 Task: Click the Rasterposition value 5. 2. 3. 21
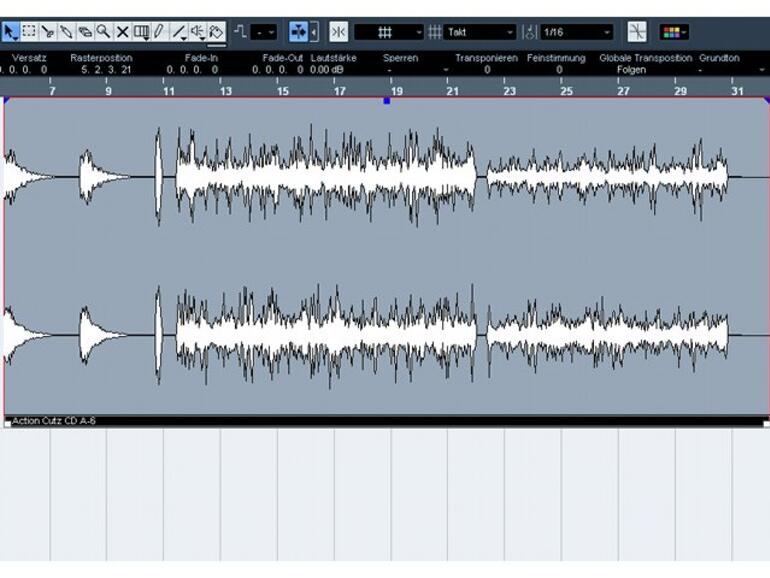tap(106, 70)
